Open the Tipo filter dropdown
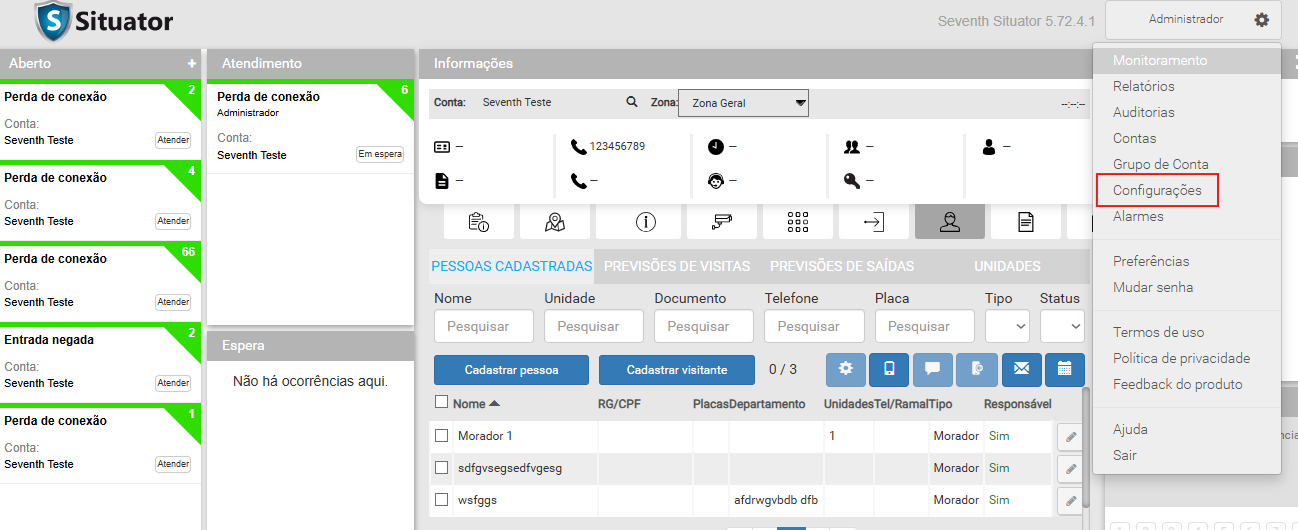 point(1007,326)
